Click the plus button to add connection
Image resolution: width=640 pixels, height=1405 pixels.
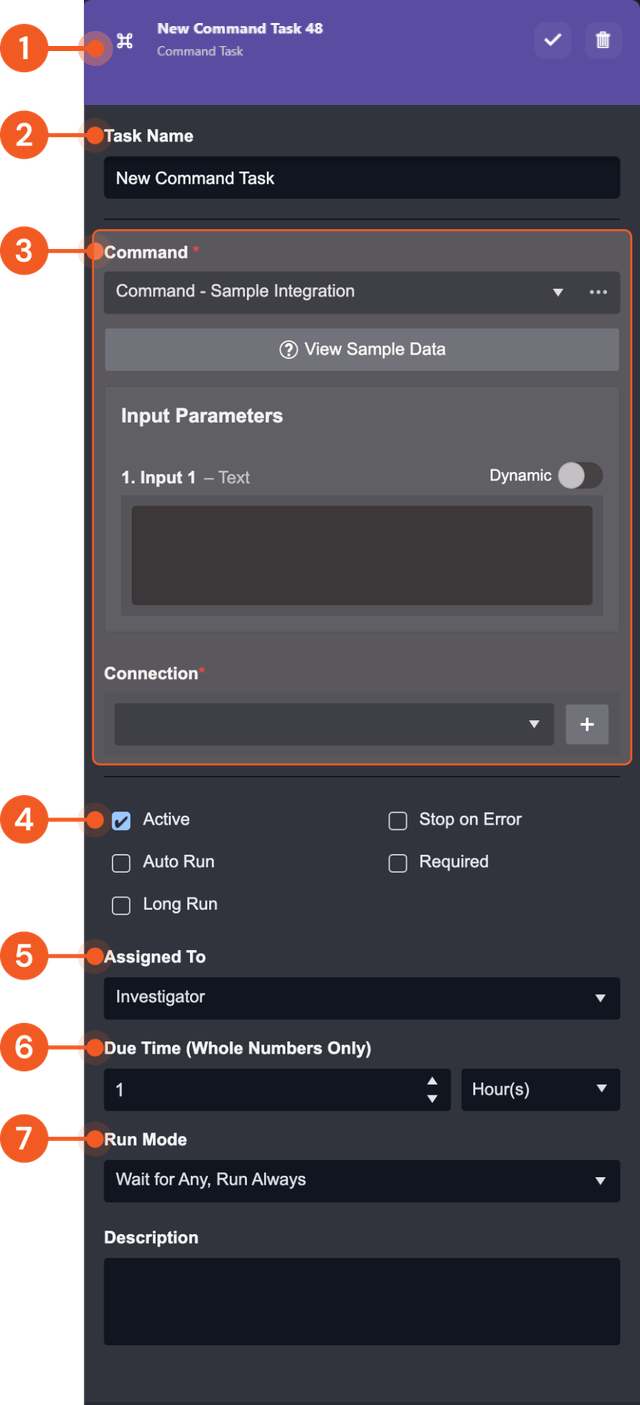[587, 725]
